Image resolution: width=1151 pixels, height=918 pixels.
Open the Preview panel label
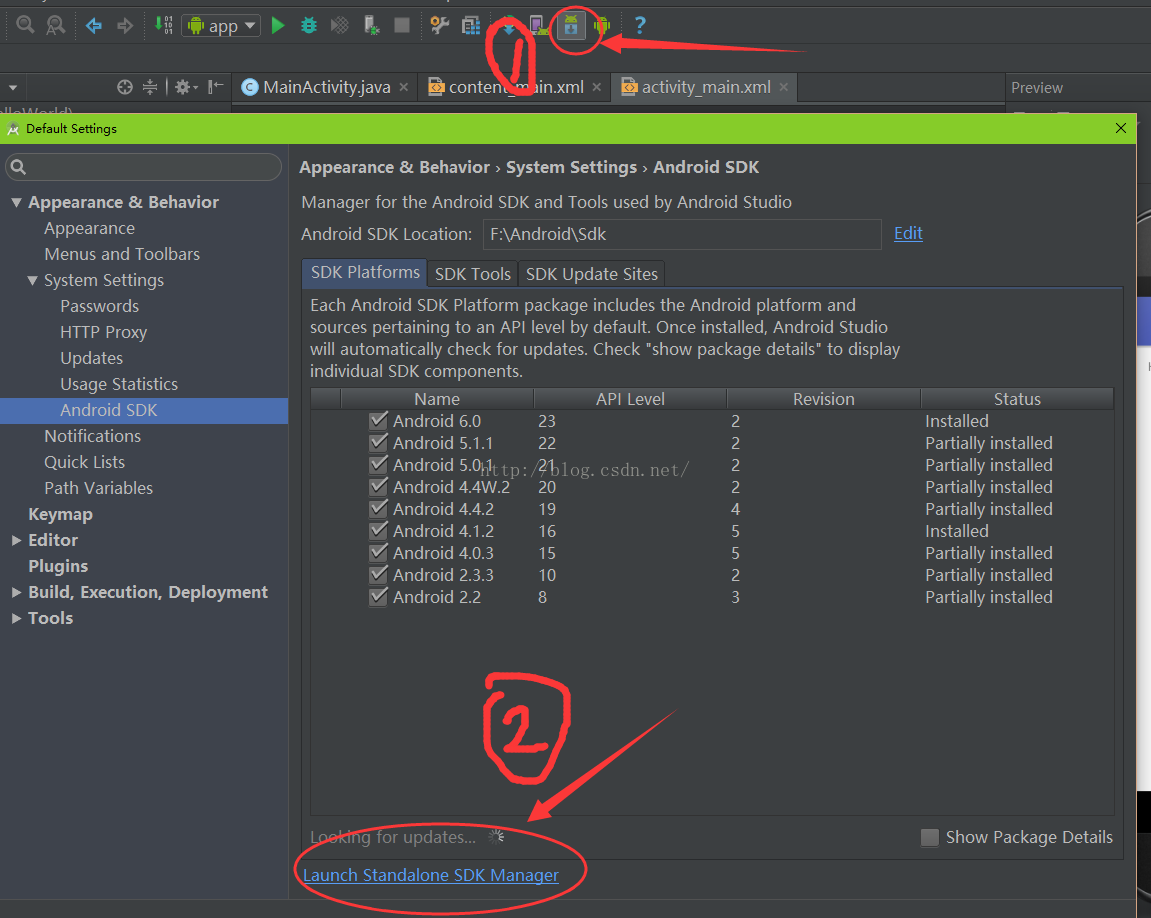(1036, 88)
